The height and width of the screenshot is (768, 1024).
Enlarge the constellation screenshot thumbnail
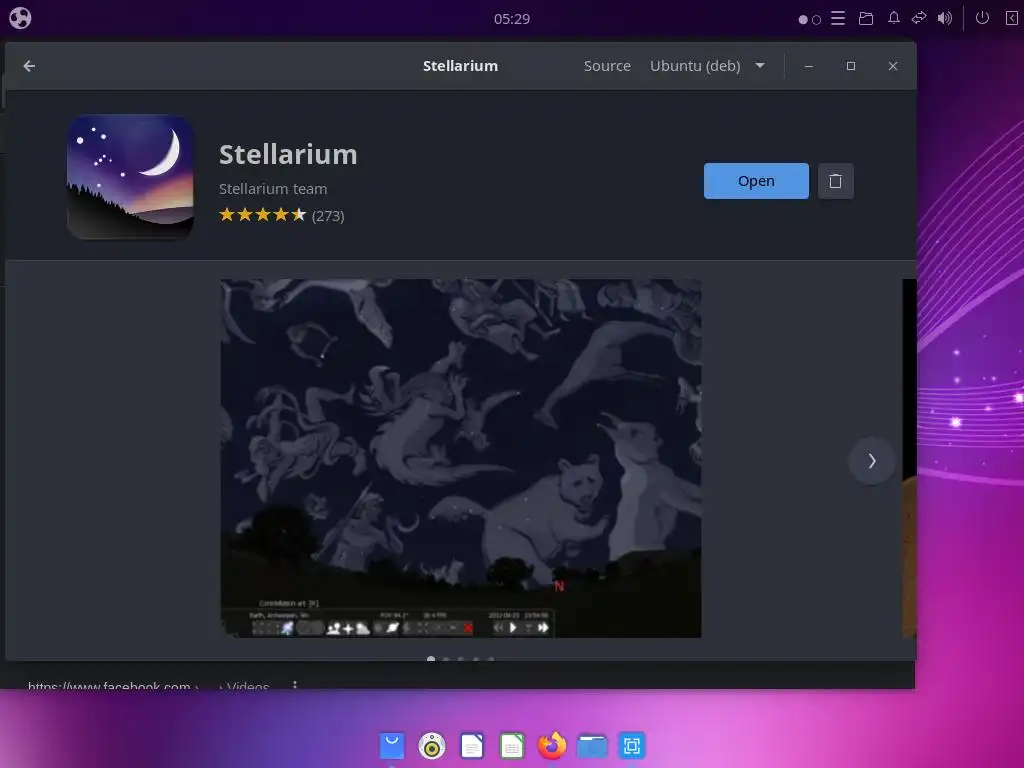click(461, 458)
